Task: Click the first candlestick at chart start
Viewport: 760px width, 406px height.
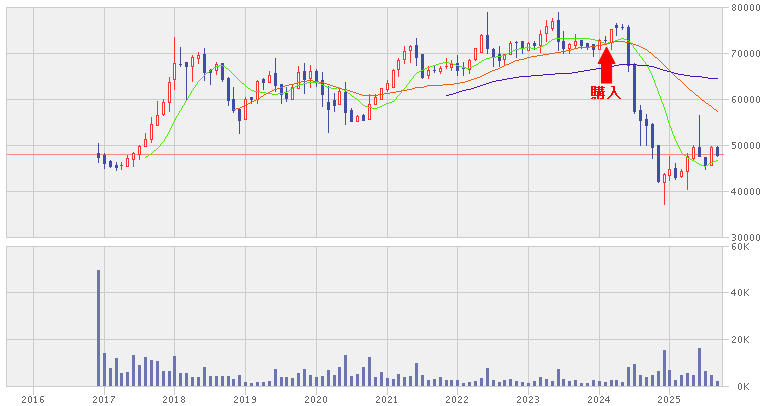Action: click(98, 153)
